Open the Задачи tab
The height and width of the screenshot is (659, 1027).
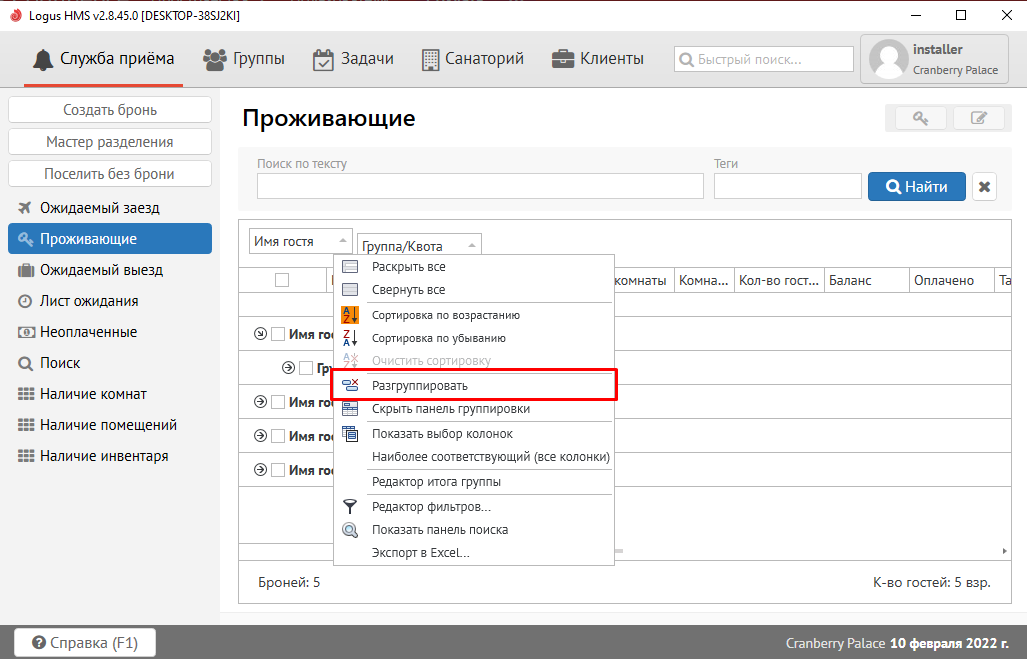[x=353, y=59]
